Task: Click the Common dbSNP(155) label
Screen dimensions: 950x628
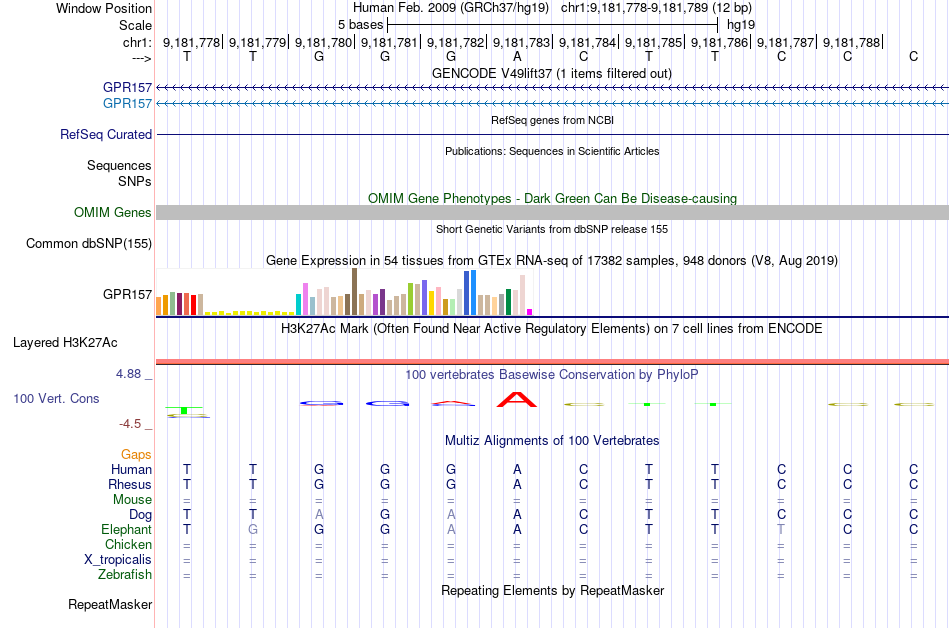Action: click(x=89, y=243)
